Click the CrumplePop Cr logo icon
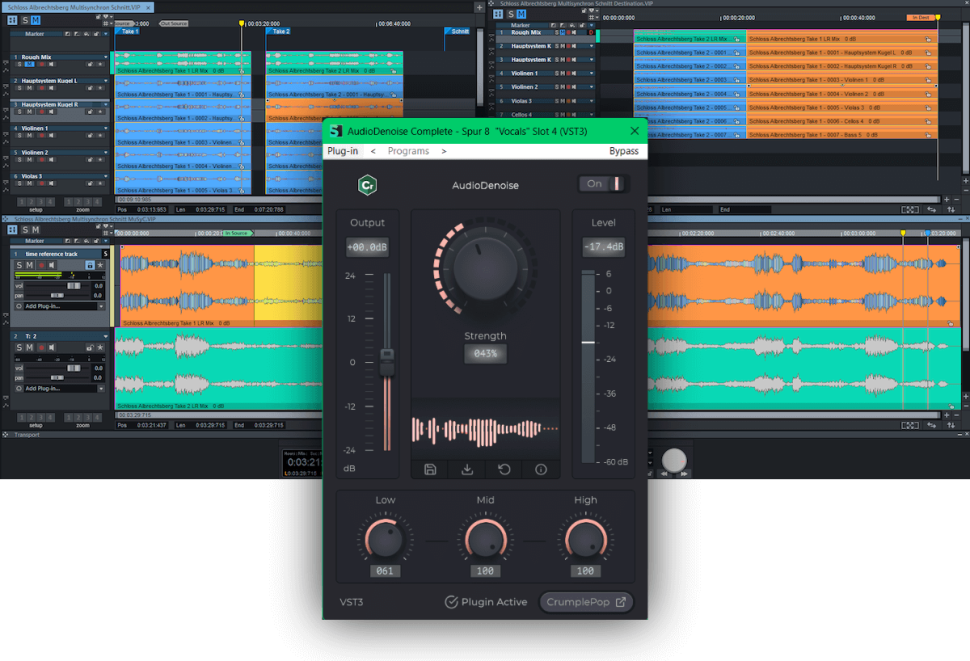Screen dimensions: 970x661 (x=368, y=184)
